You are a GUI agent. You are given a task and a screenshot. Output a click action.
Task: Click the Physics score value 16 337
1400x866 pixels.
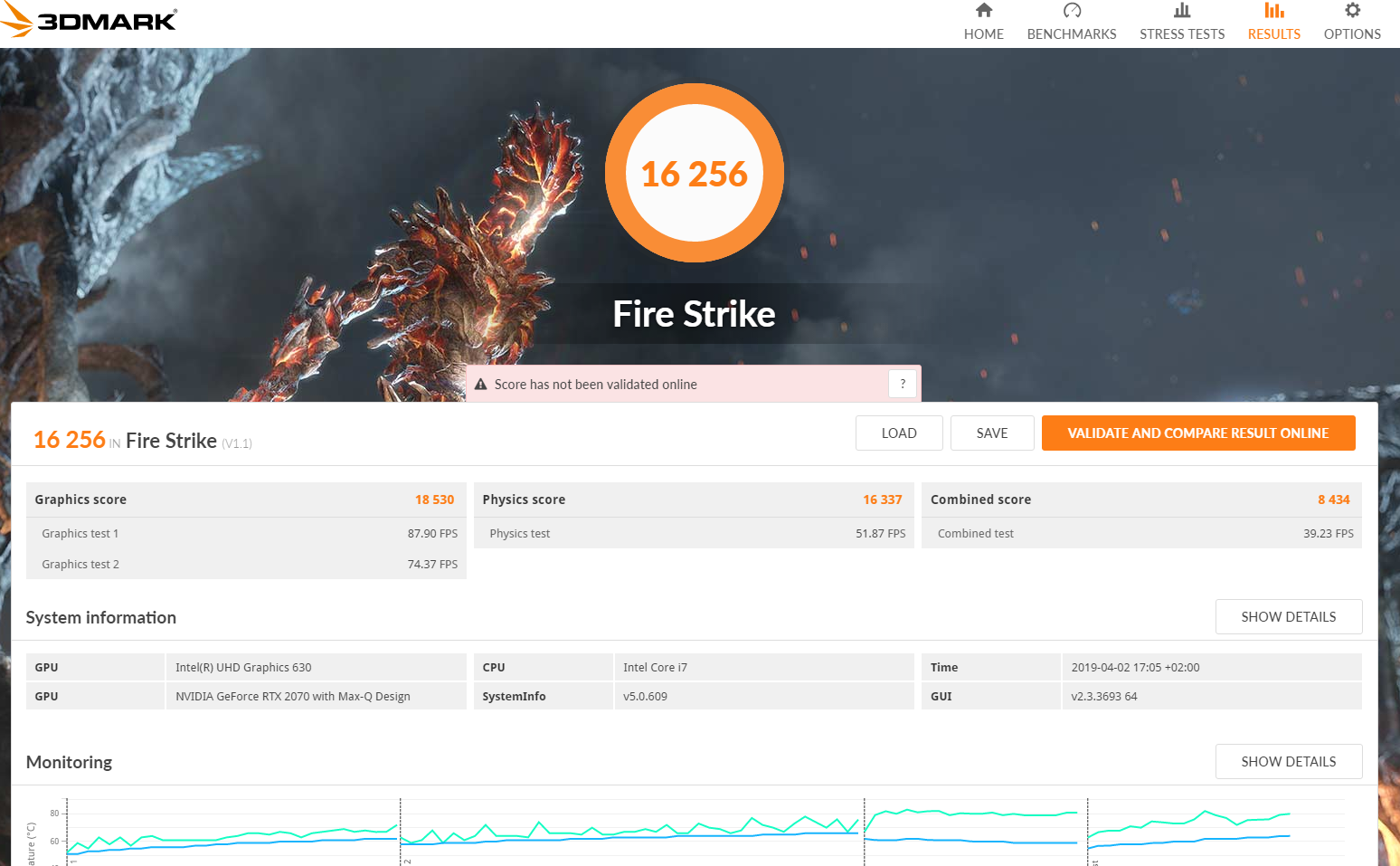883,500
